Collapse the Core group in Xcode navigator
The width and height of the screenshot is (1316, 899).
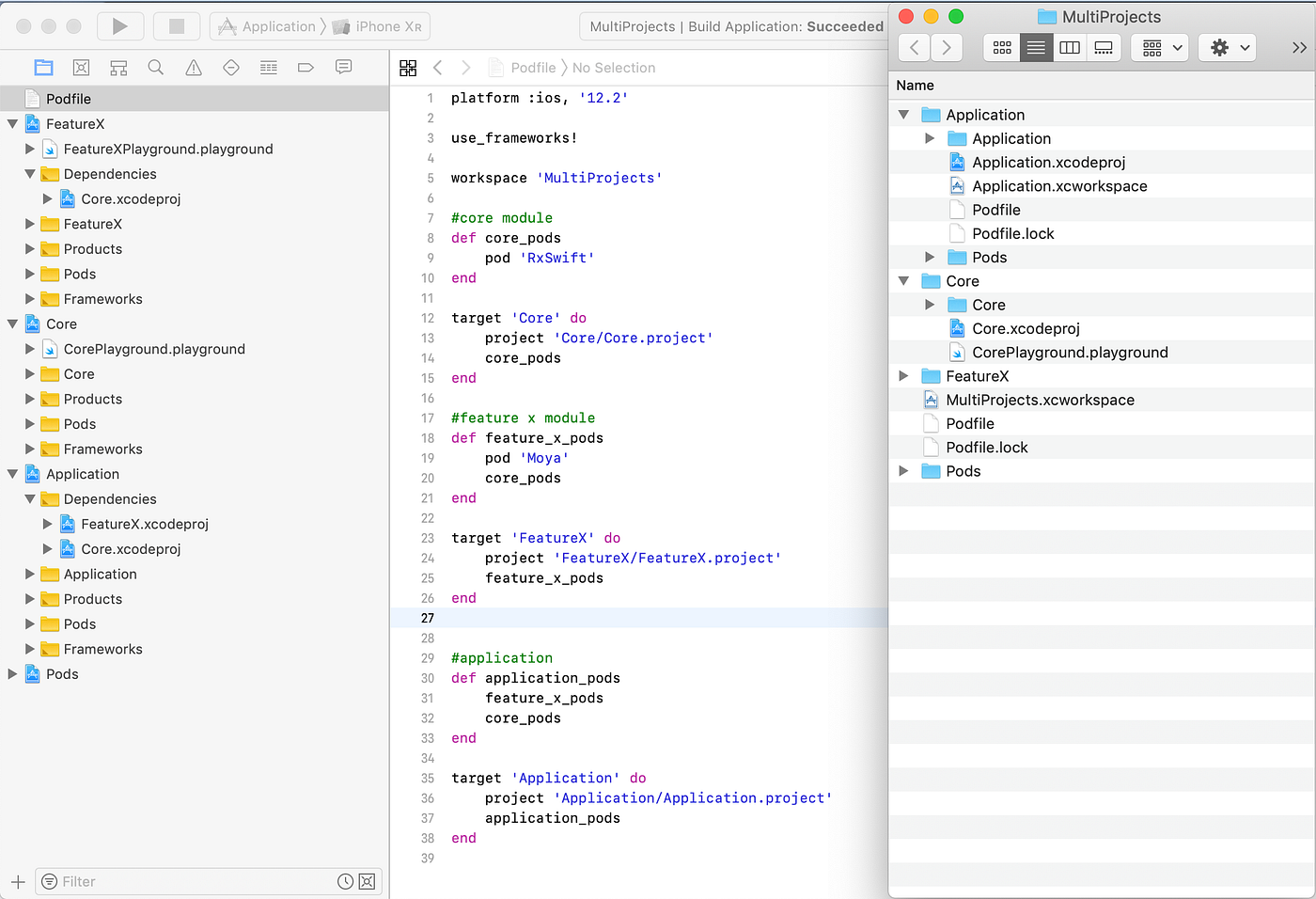point(14,323)
